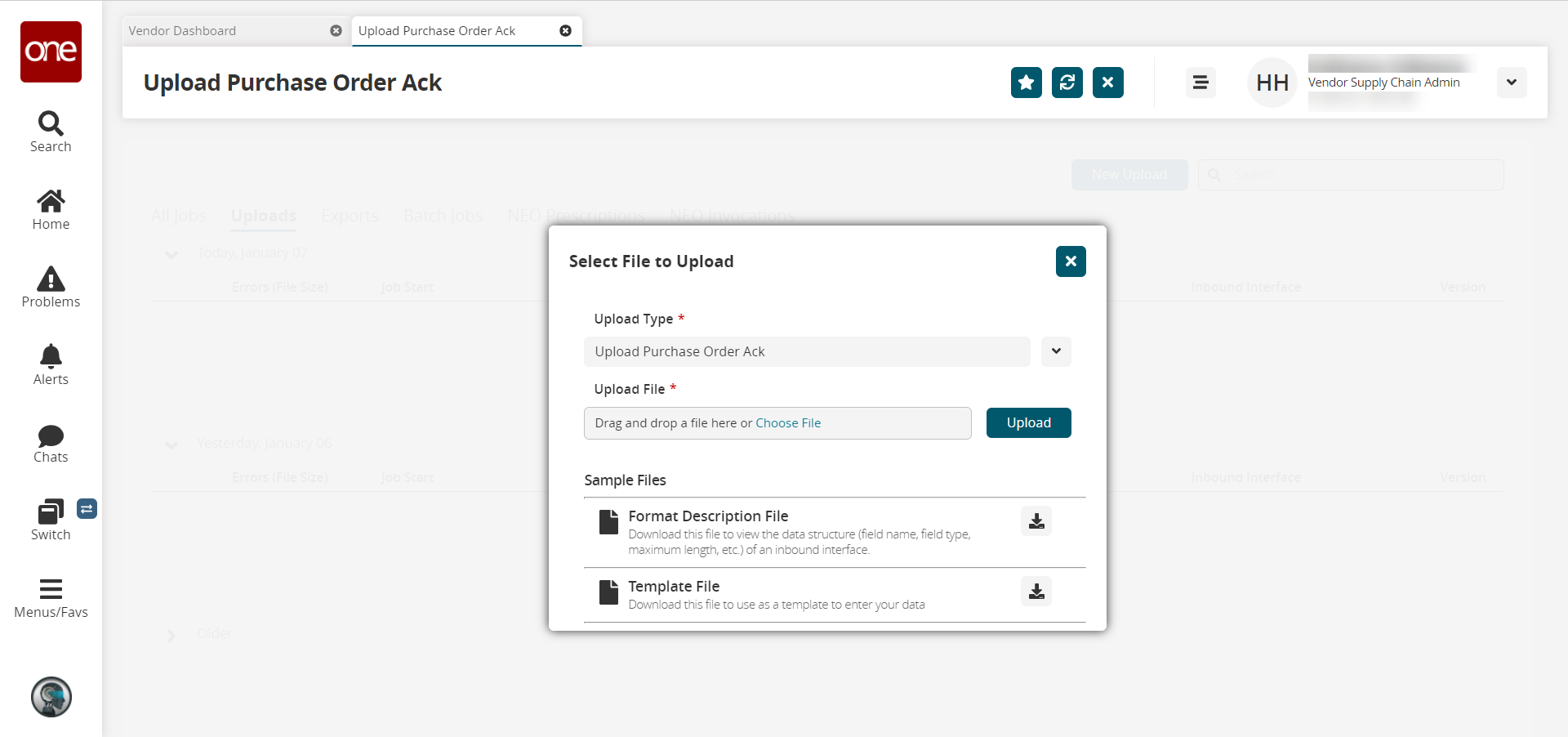Click the Choose File link
Viewport: 1568px width, 737px height.
[x=788, y=423]
